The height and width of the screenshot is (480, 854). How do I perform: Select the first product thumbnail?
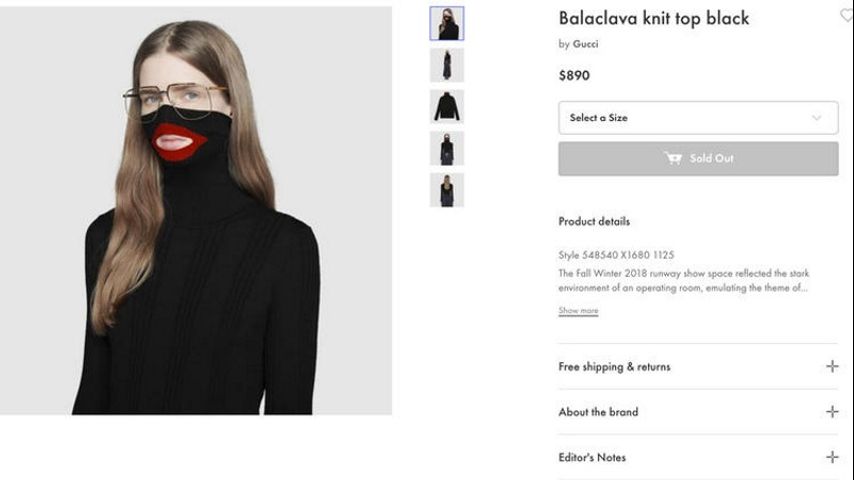click(447, 23)
